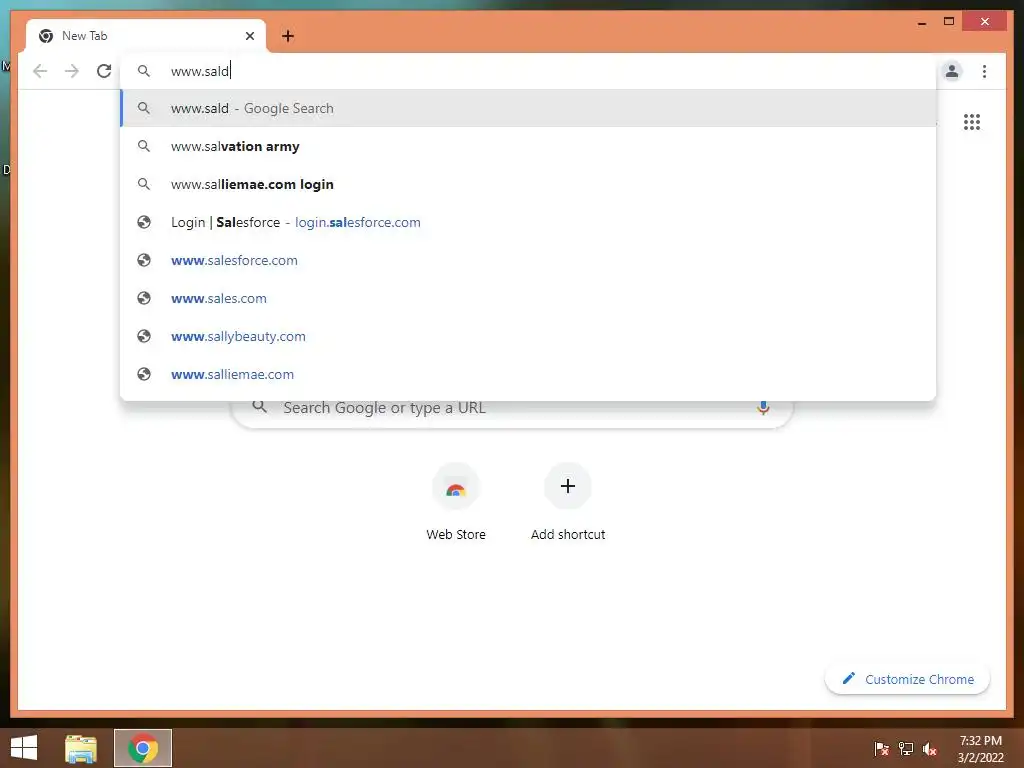Pick www.salesforce.com suggestion
Viewport: 1024px width, 768px height.
(528, 260)
